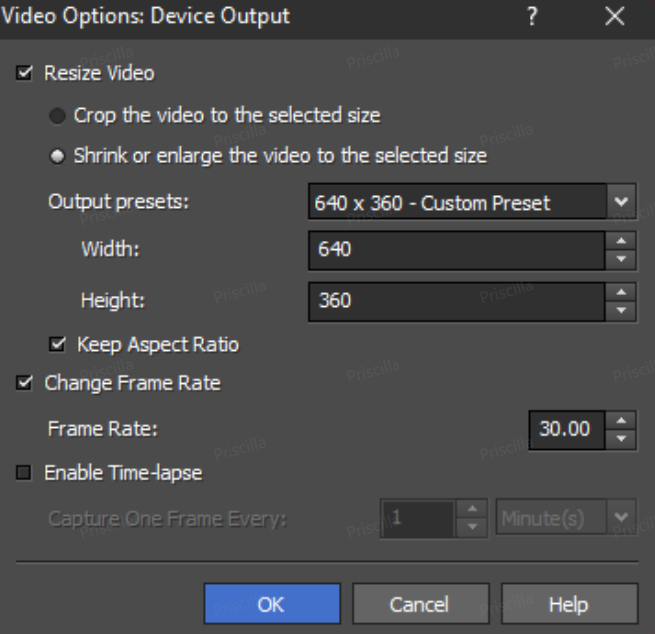Image resolution: width=655 pixels, height=634 pixels.
Task: Uncheck the Resize Video checkbox
Action: pos(24,73)
